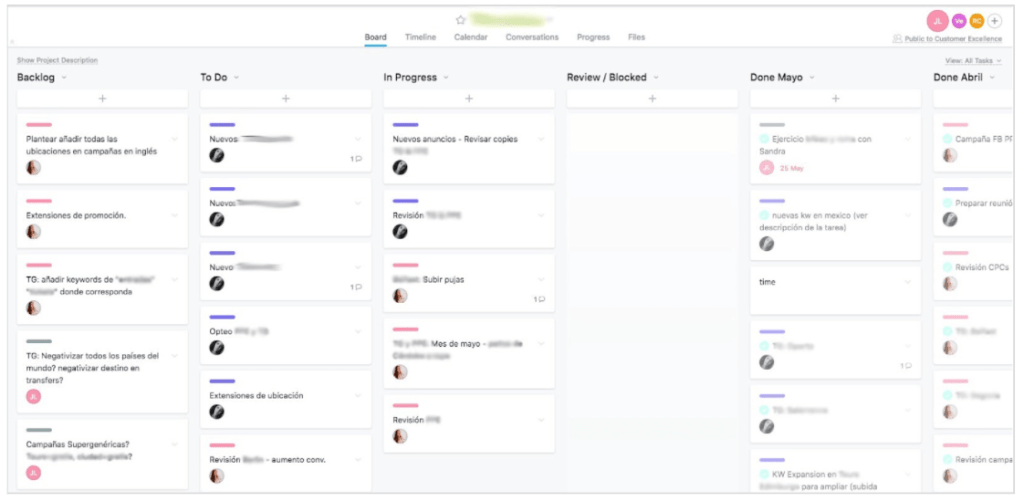
Task: Toggle completion check on Preparar reunió task
Action: pyautogui.click(x=948, y=203)
